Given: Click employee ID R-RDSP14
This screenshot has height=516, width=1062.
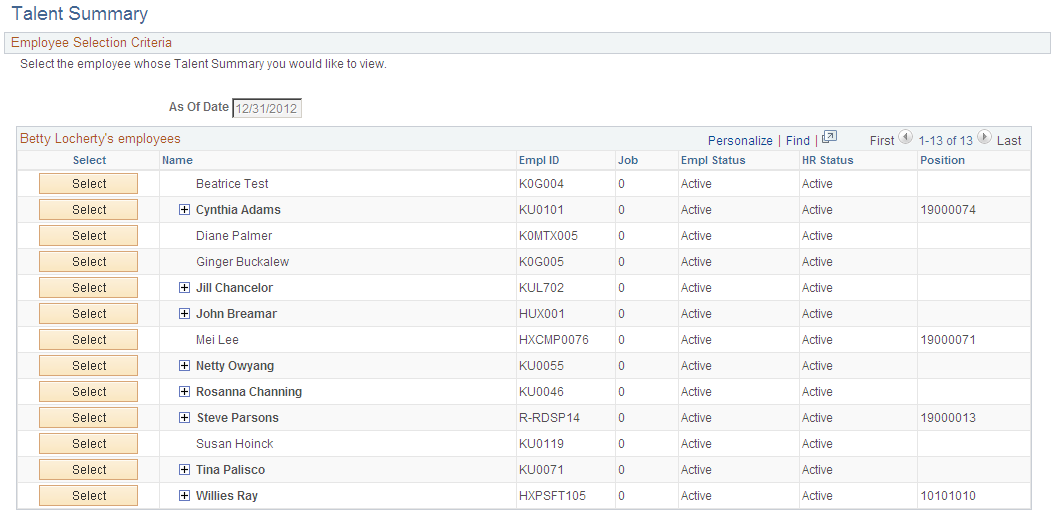Looking at the screenshot, I should 549,418.
